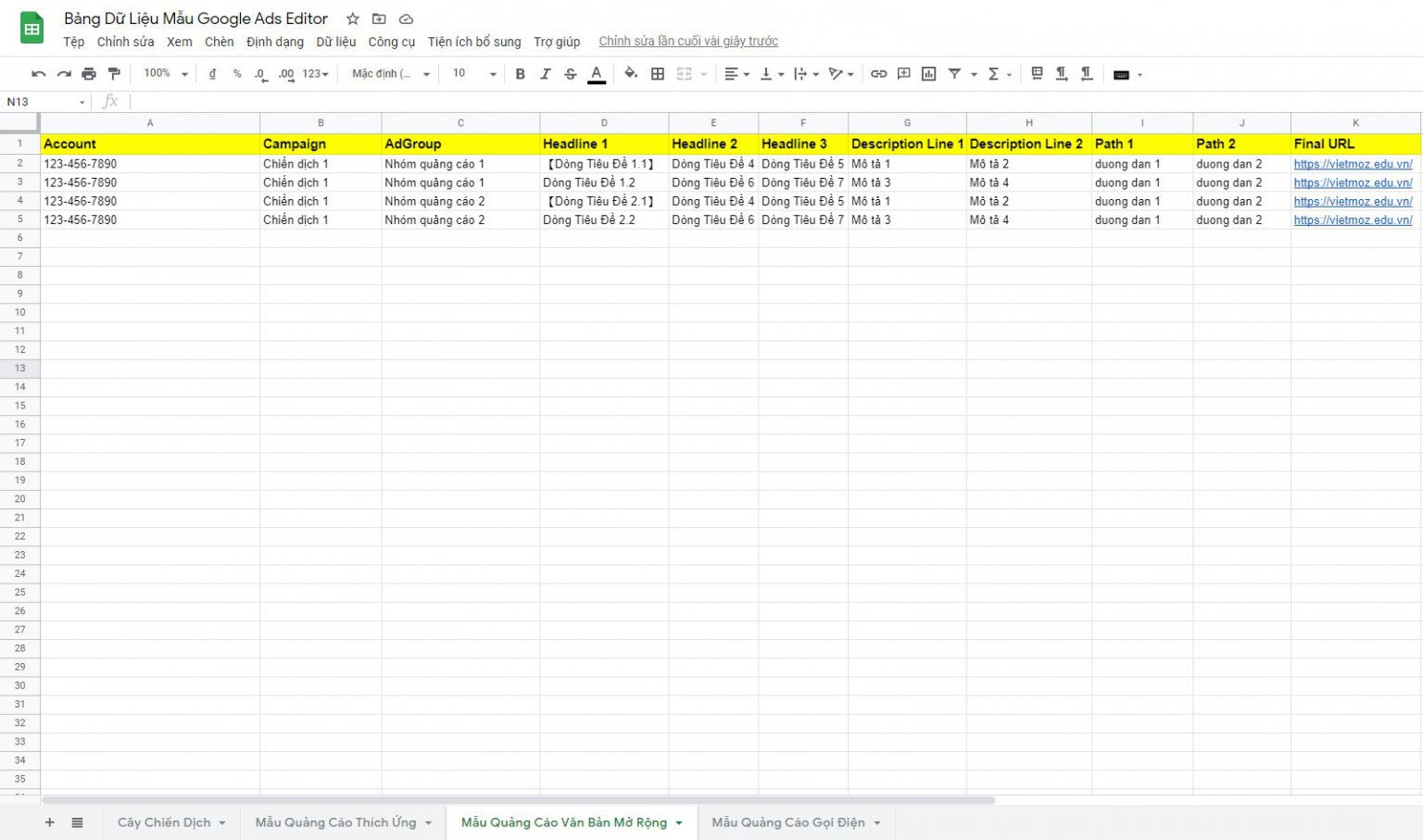Toggle bold formatting
The image size is (1423, 840).
point(520,74)
